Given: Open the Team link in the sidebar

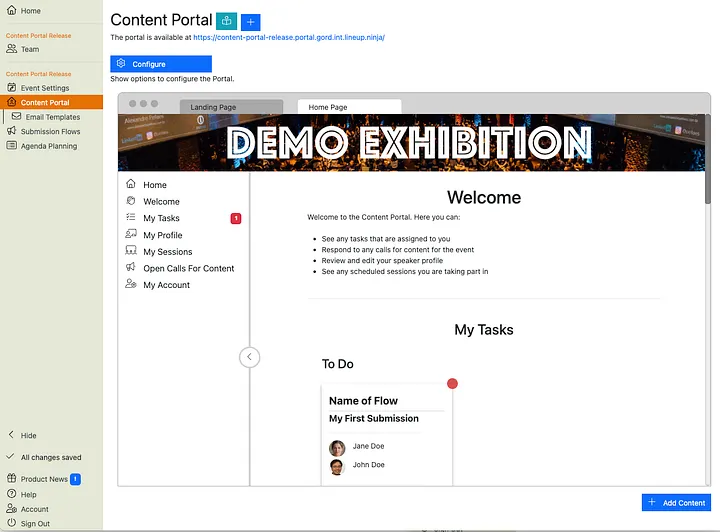Looking at the screenshot, I should click(30, 49).
